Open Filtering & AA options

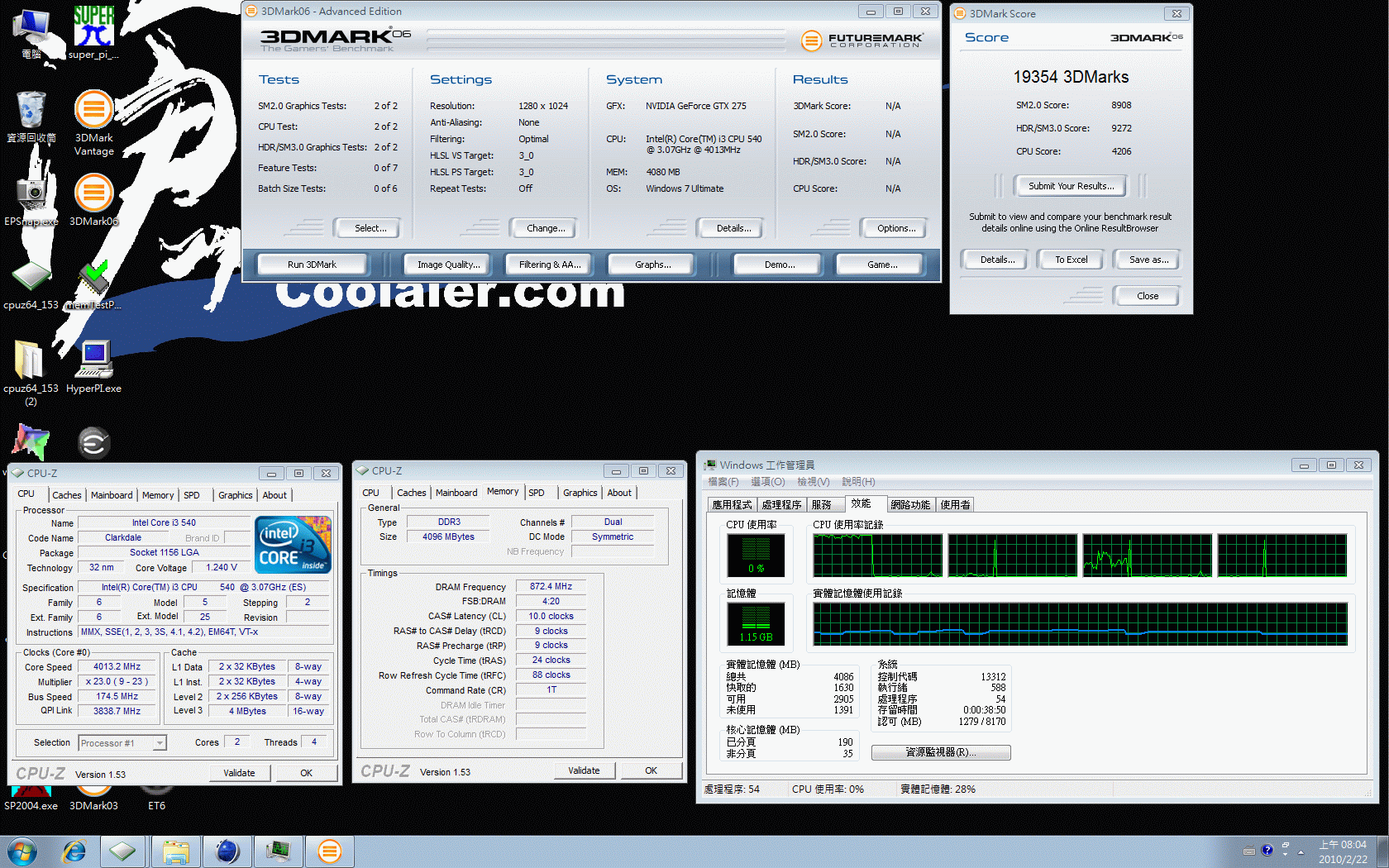tap(549, 265)
